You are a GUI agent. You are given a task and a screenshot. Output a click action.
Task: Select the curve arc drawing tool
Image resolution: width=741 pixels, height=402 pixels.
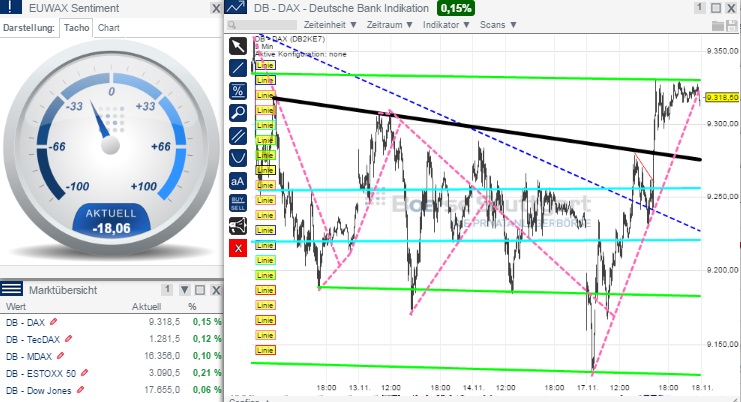pyautogui.click(x=238, y=158)
